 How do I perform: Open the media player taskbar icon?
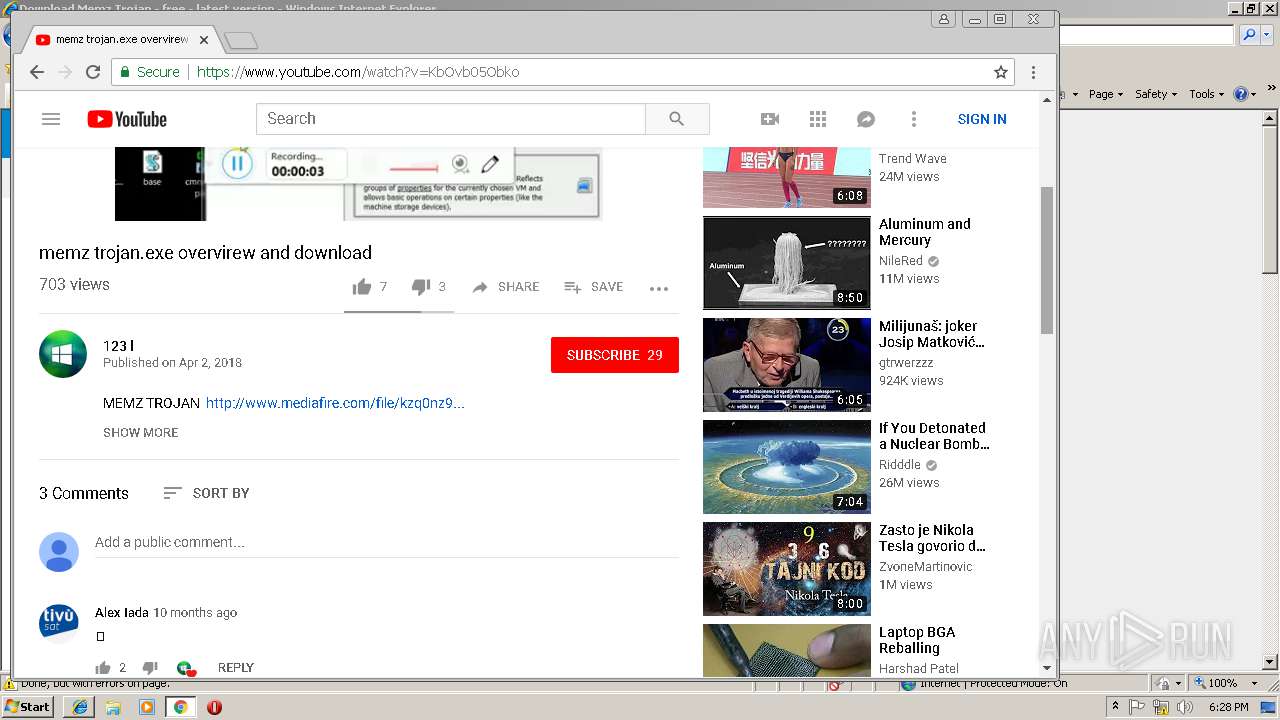pyautogui.click(x=147, y=707)
